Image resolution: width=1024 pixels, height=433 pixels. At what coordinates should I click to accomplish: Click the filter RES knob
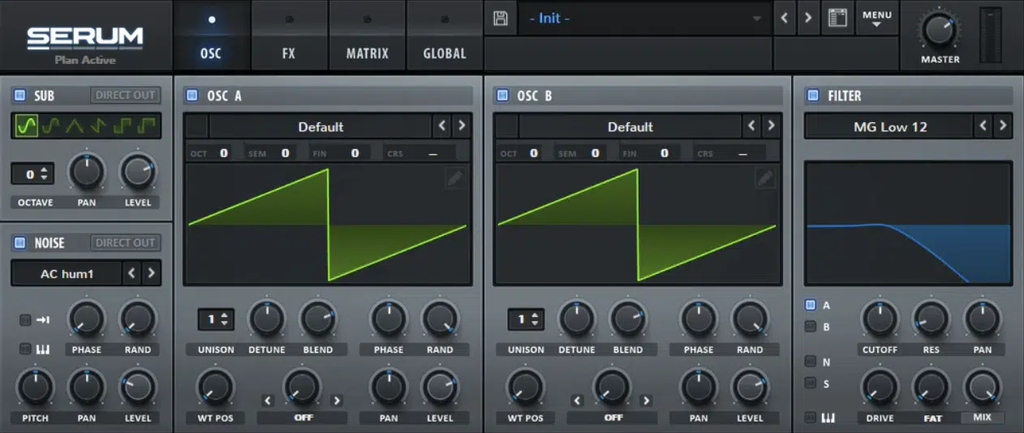931,319
